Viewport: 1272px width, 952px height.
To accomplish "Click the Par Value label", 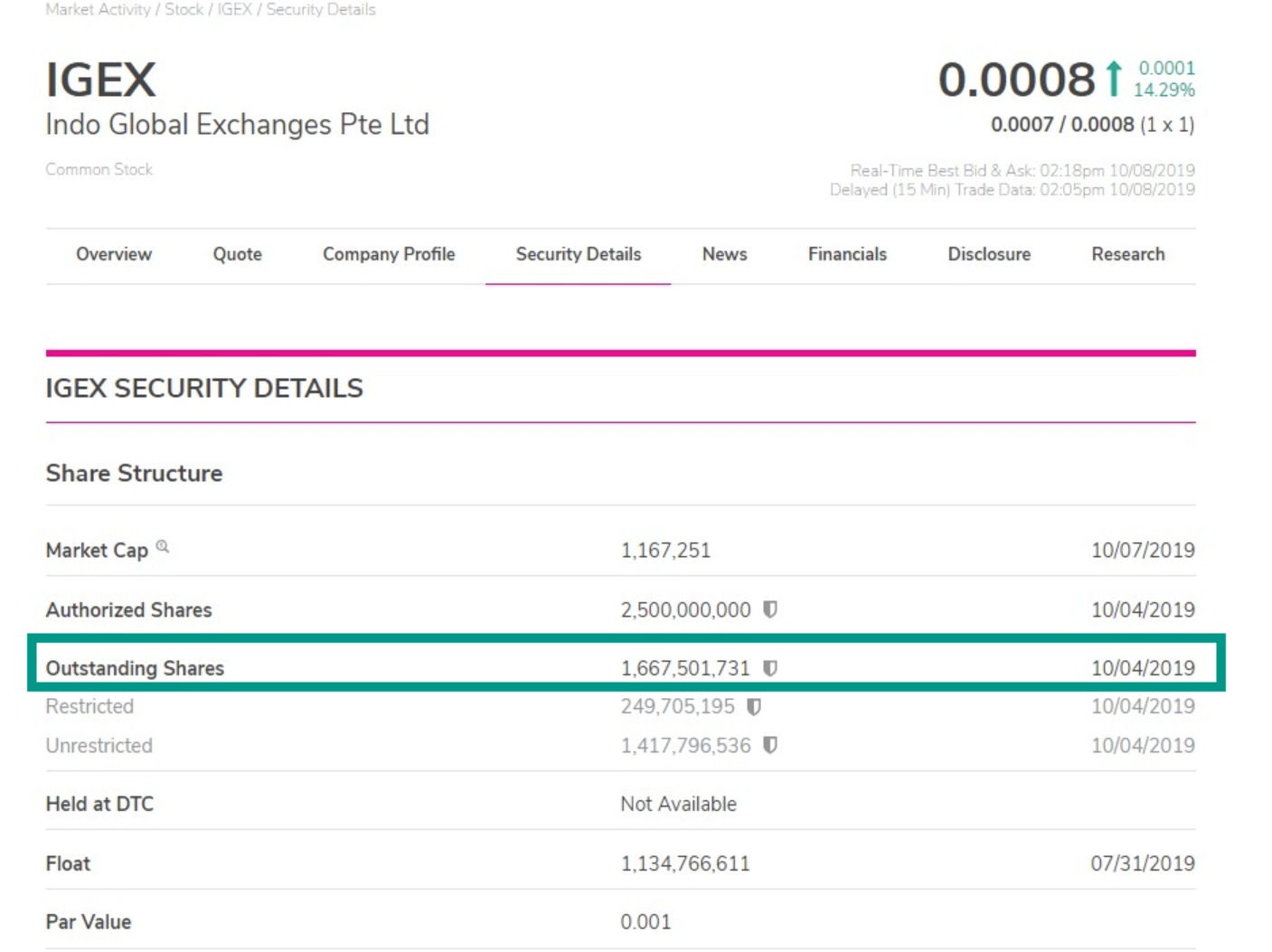I will pos(89,922).
